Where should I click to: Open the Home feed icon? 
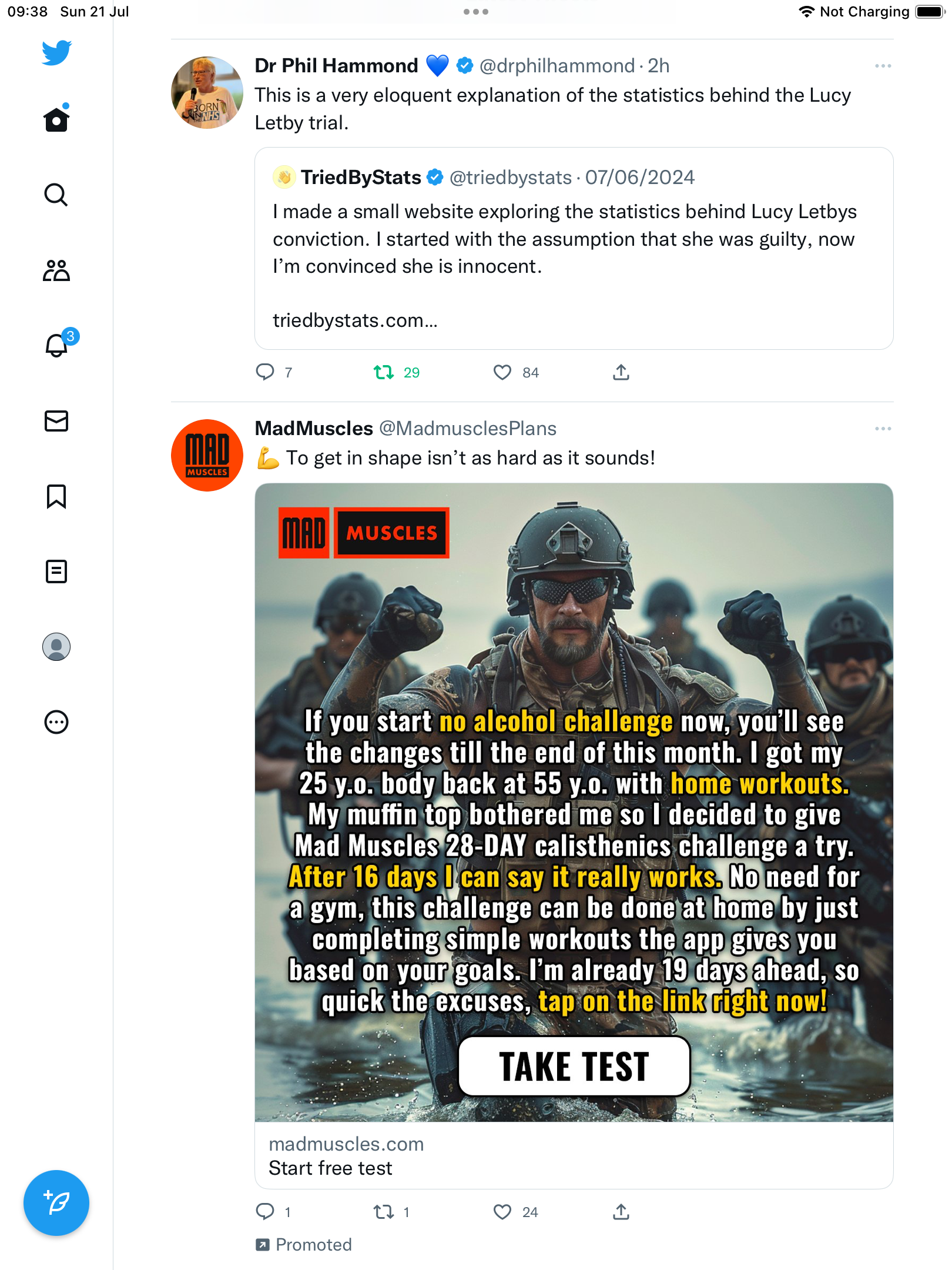(56, 120)
